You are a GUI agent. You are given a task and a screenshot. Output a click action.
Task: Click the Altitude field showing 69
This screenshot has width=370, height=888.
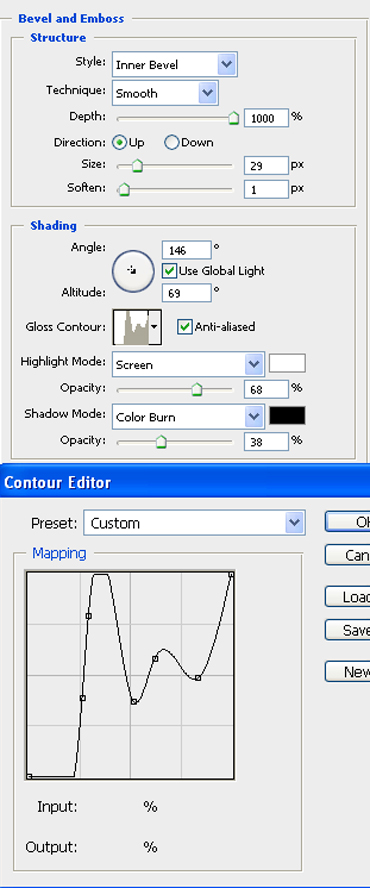(x=186, y=293)
